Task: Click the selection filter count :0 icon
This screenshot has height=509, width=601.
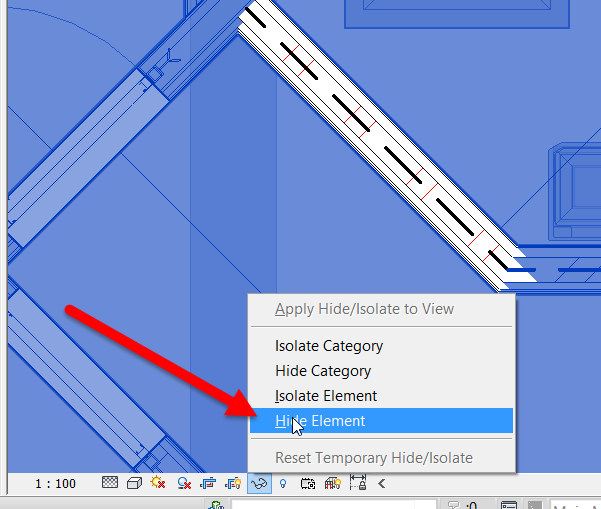Action: tap(463, 505)
